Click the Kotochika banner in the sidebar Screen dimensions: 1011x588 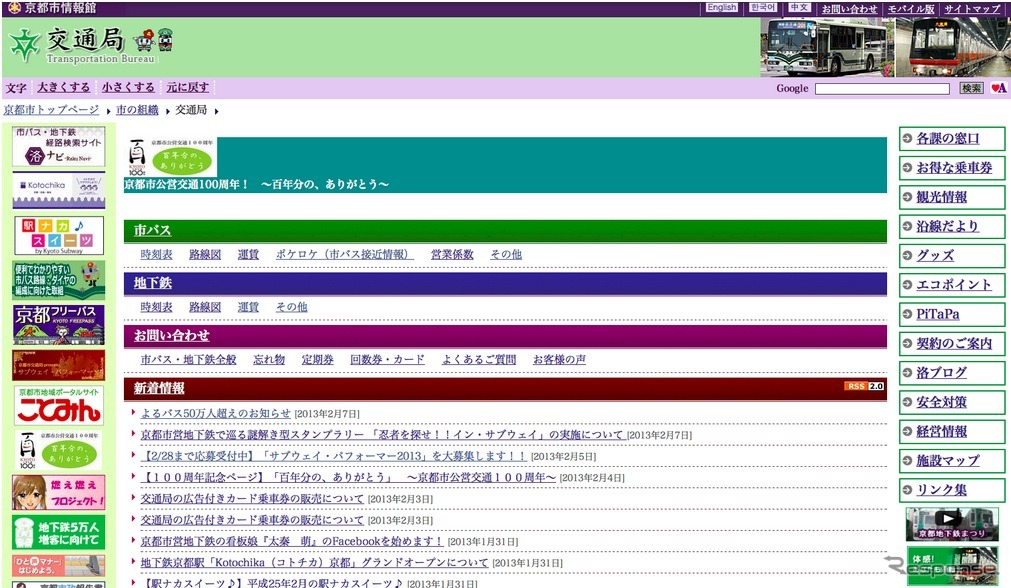pos(58,192)
